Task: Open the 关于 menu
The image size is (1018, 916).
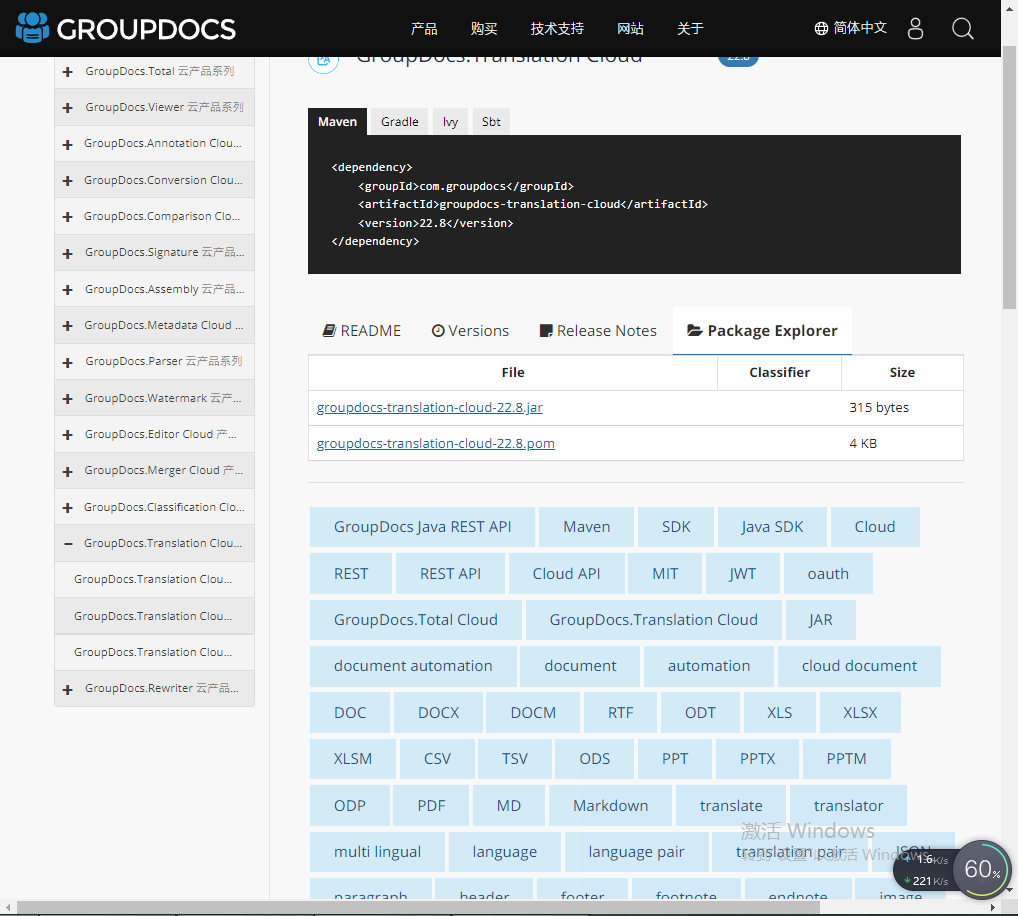Action: pyautogui.click(x=689, y=29)
